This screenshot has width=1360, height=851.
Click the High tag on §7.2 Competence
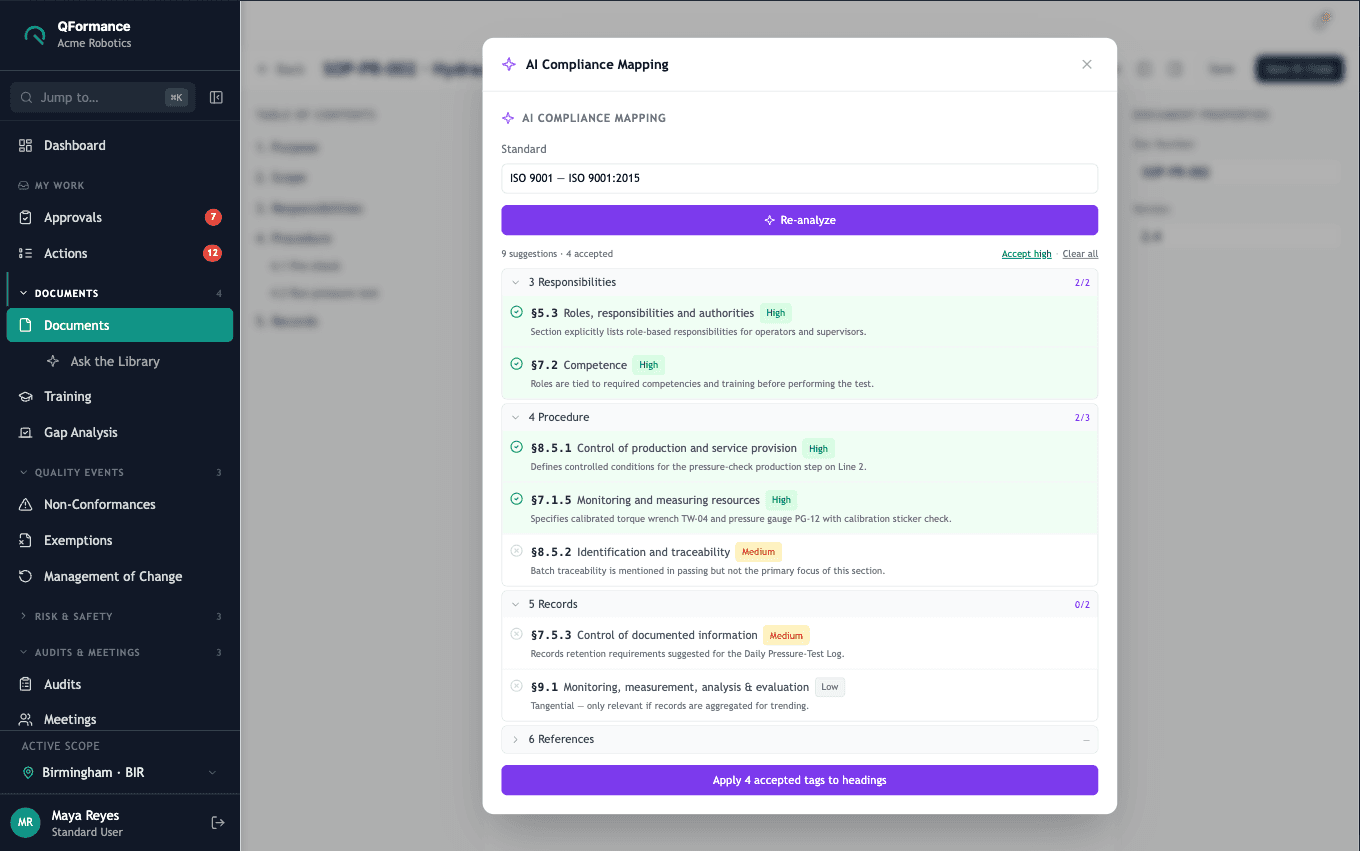(649, 365)
